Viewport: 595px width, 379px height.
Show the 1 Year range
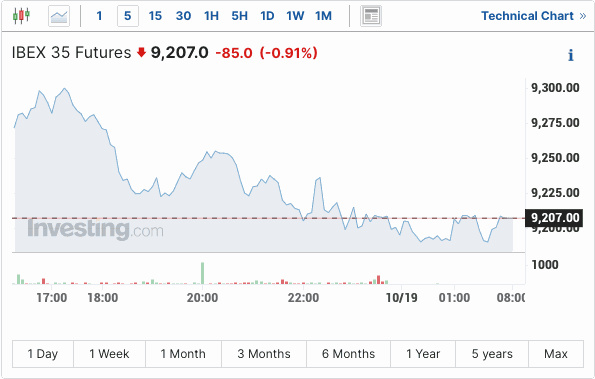423,354
